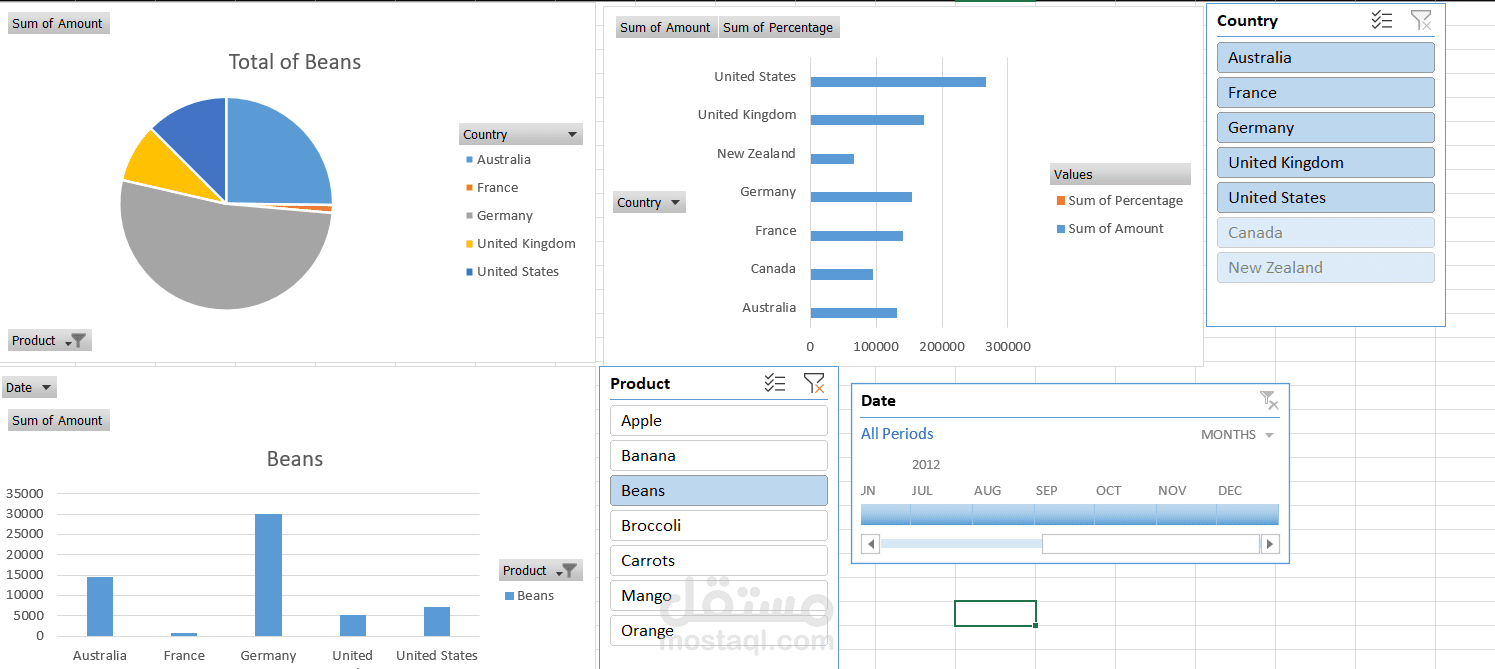The width and height of the screenshot is (1495, 669).
Task: Click the selected green-bordered worksheet cell
Action: (x=995, y=613)
